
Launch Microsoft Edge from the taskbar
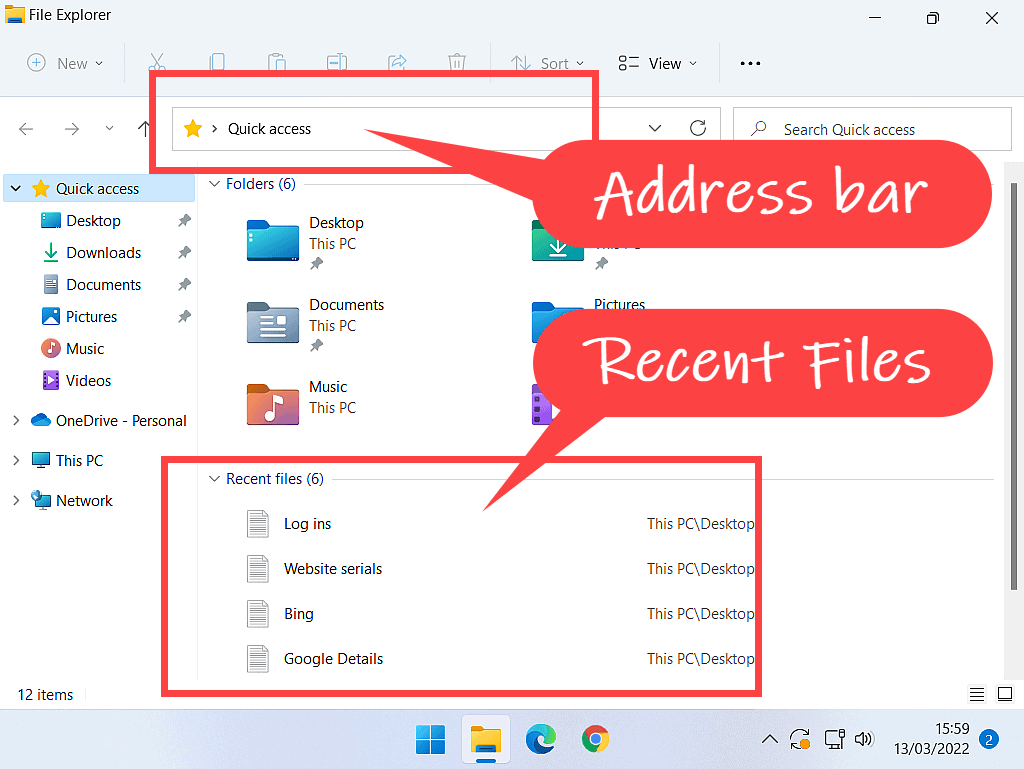click(541, 740)
